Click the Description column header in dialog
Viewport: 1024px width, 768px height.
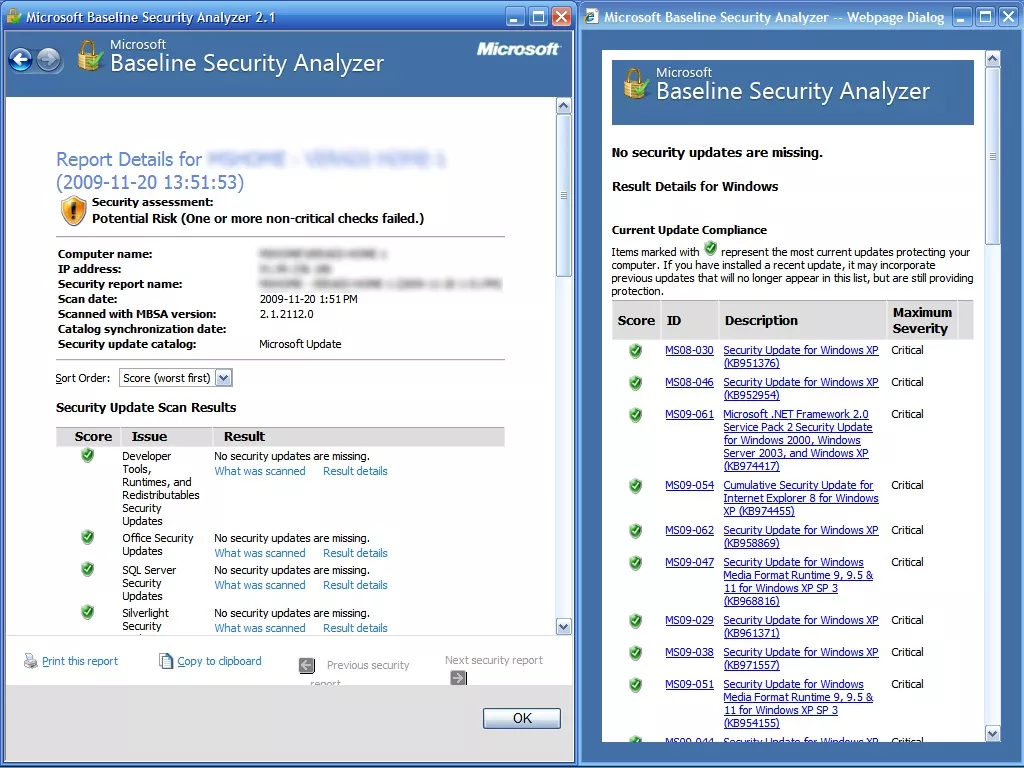pyautogui.click(x=802, y=321)
